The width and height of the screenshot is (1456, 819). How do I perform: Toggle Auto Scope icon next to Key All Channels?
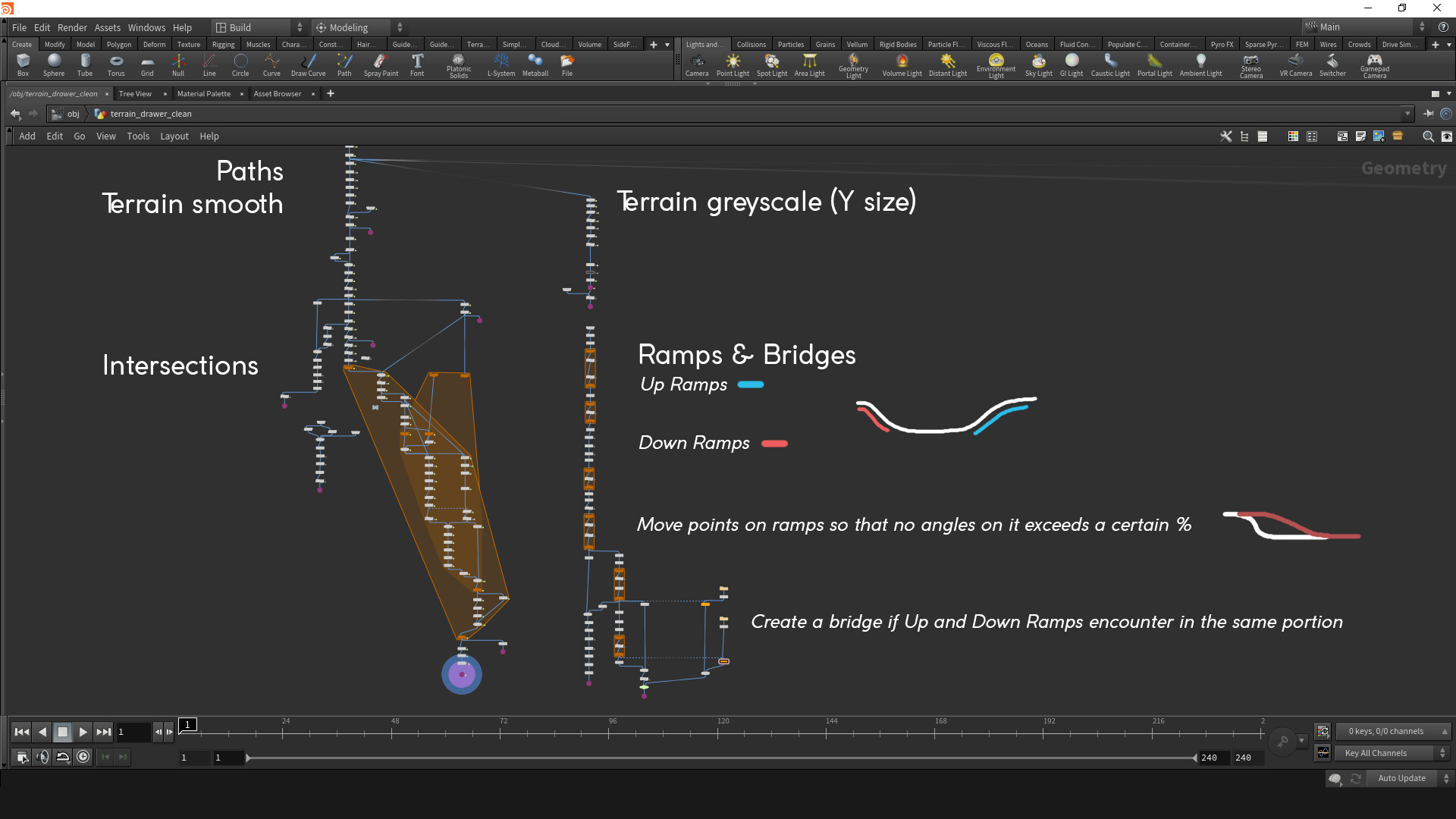click(1323, 753)
